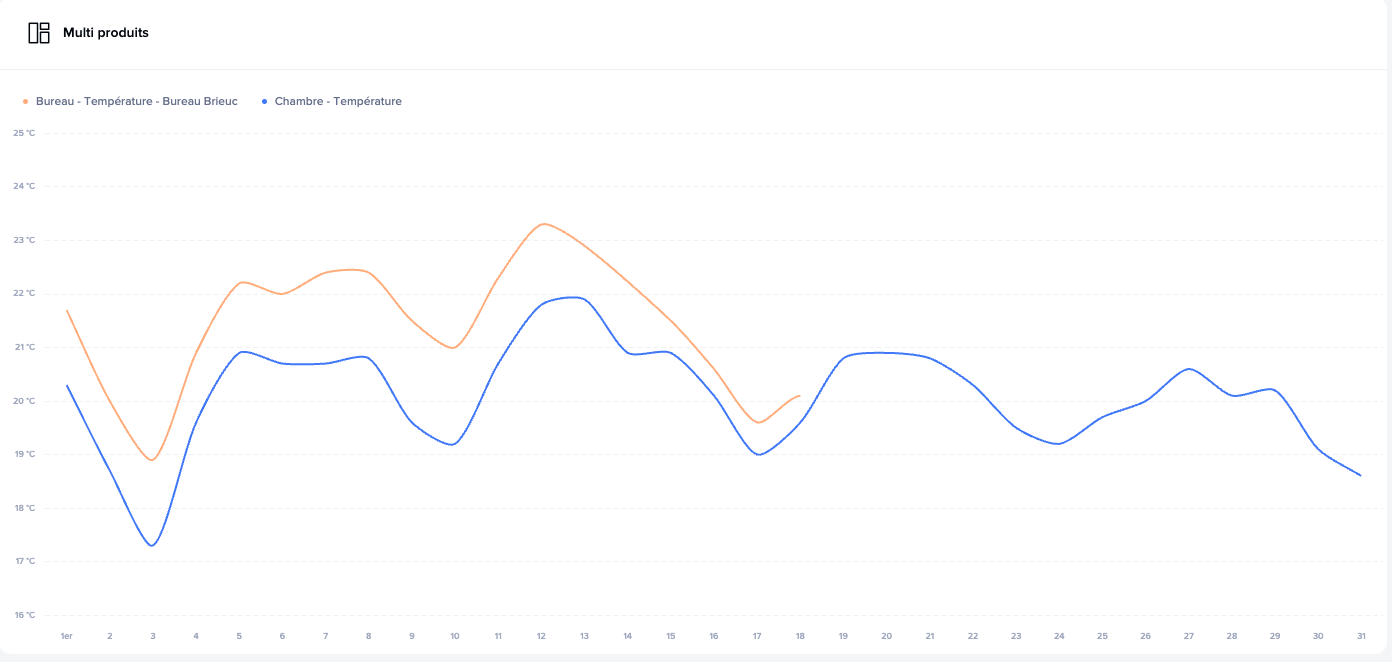Select day 24 on the x-axis
The height and width of the screenshot is (662, 1392).
pyautogui.click(x=1059, y=636)
